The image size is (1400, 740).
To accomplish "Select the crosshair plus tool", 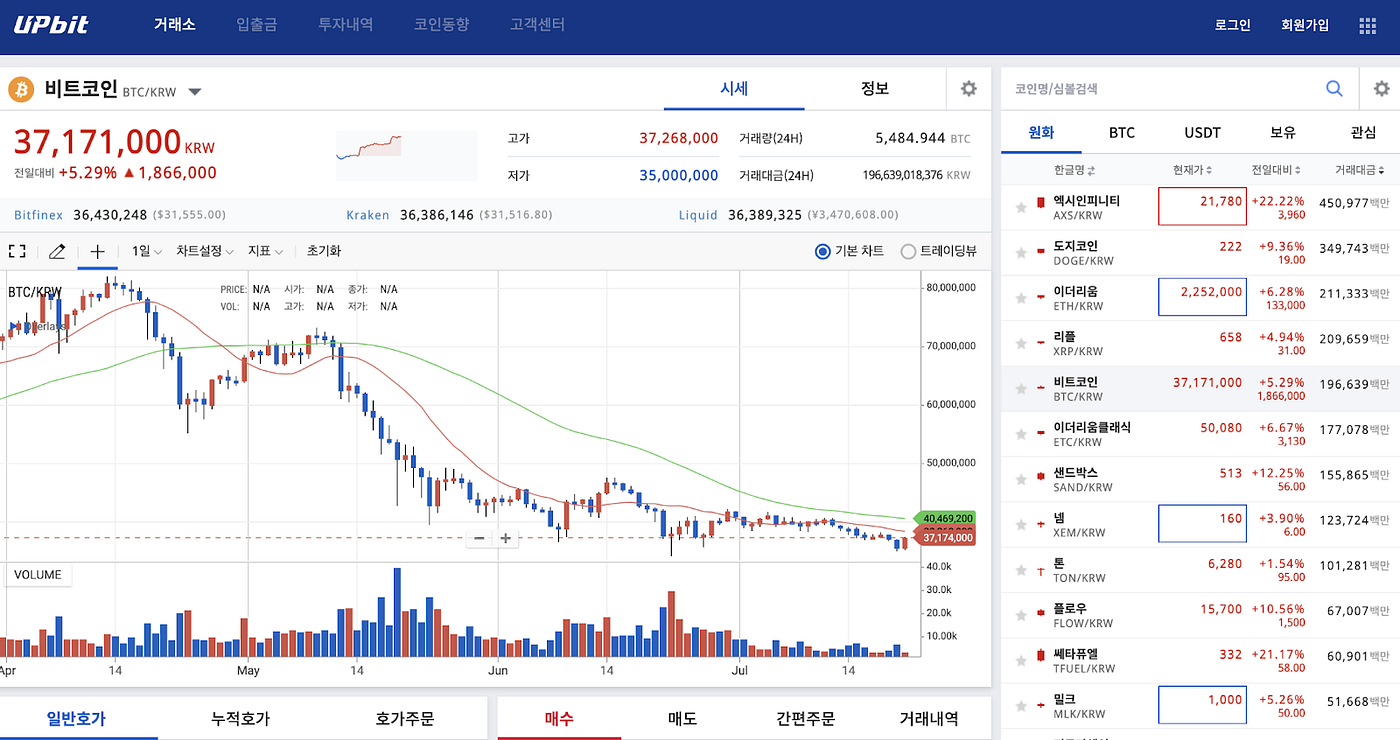I will (x=97, y=251).
